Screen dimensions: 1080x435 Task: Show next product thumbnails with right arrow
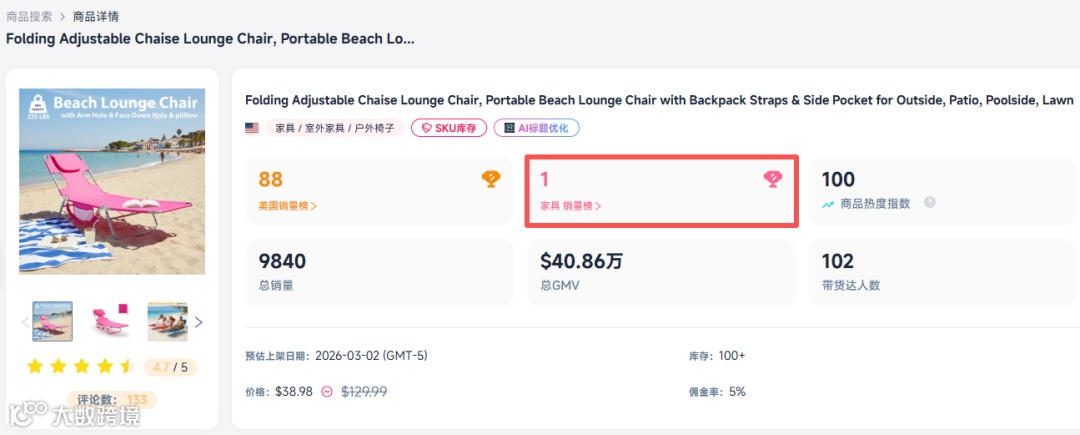198,322
